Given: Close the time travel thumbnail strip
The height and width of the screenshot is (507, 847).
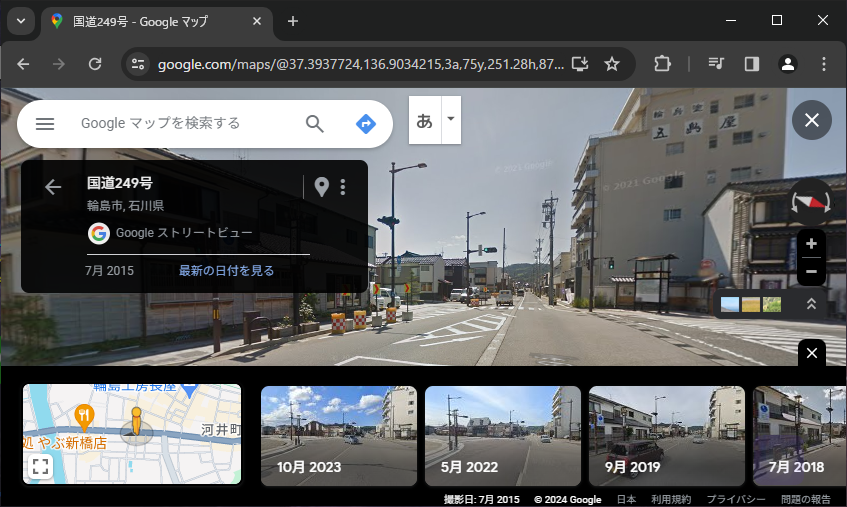Looking at the screenshot, I should tap(812, 353).
